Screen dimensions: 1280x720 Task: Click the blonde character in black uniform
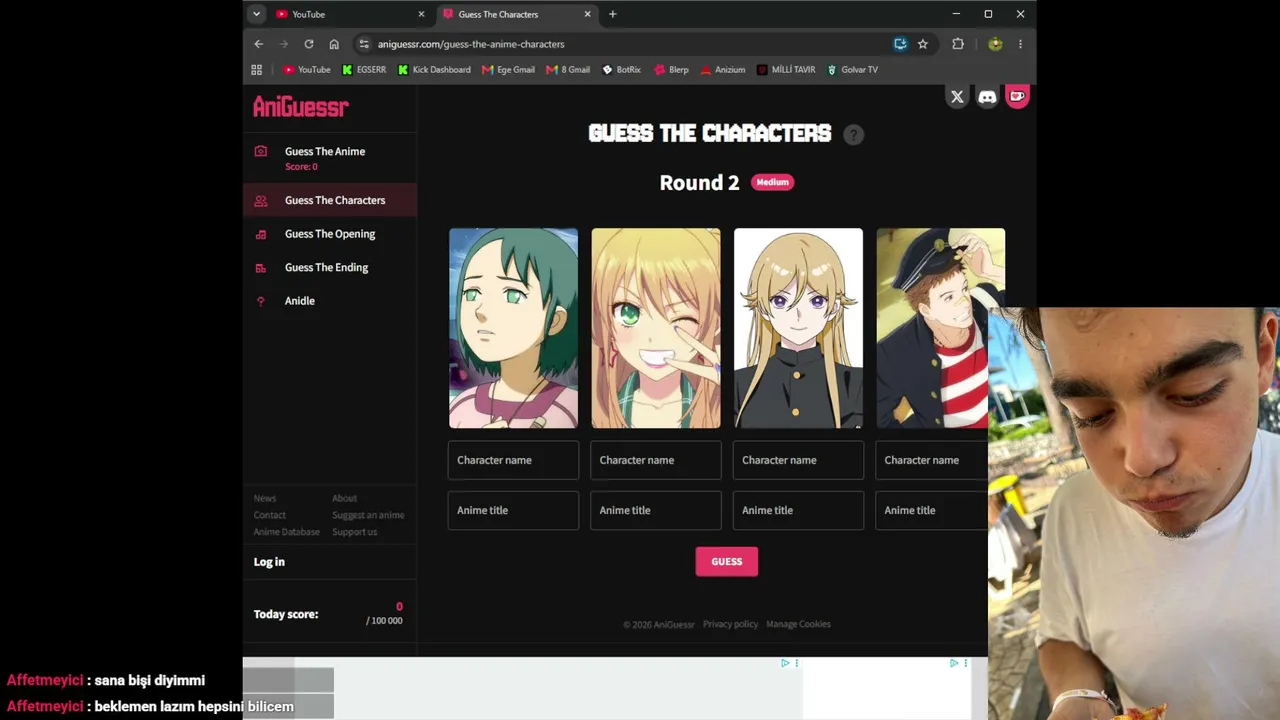pos(798,328)
